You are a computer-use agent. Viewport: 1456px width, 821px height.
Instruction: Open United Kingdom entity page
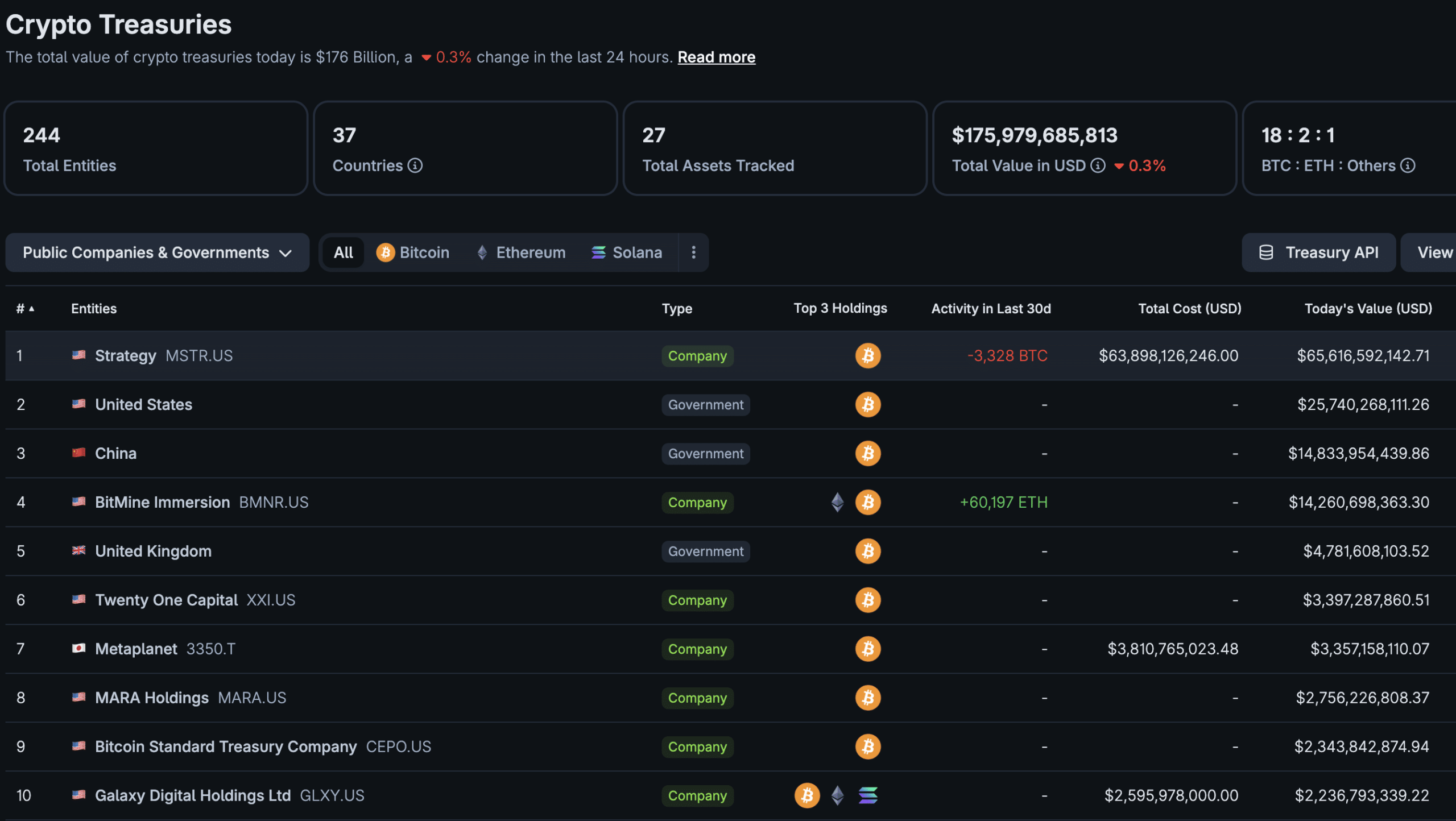(154, 552)
